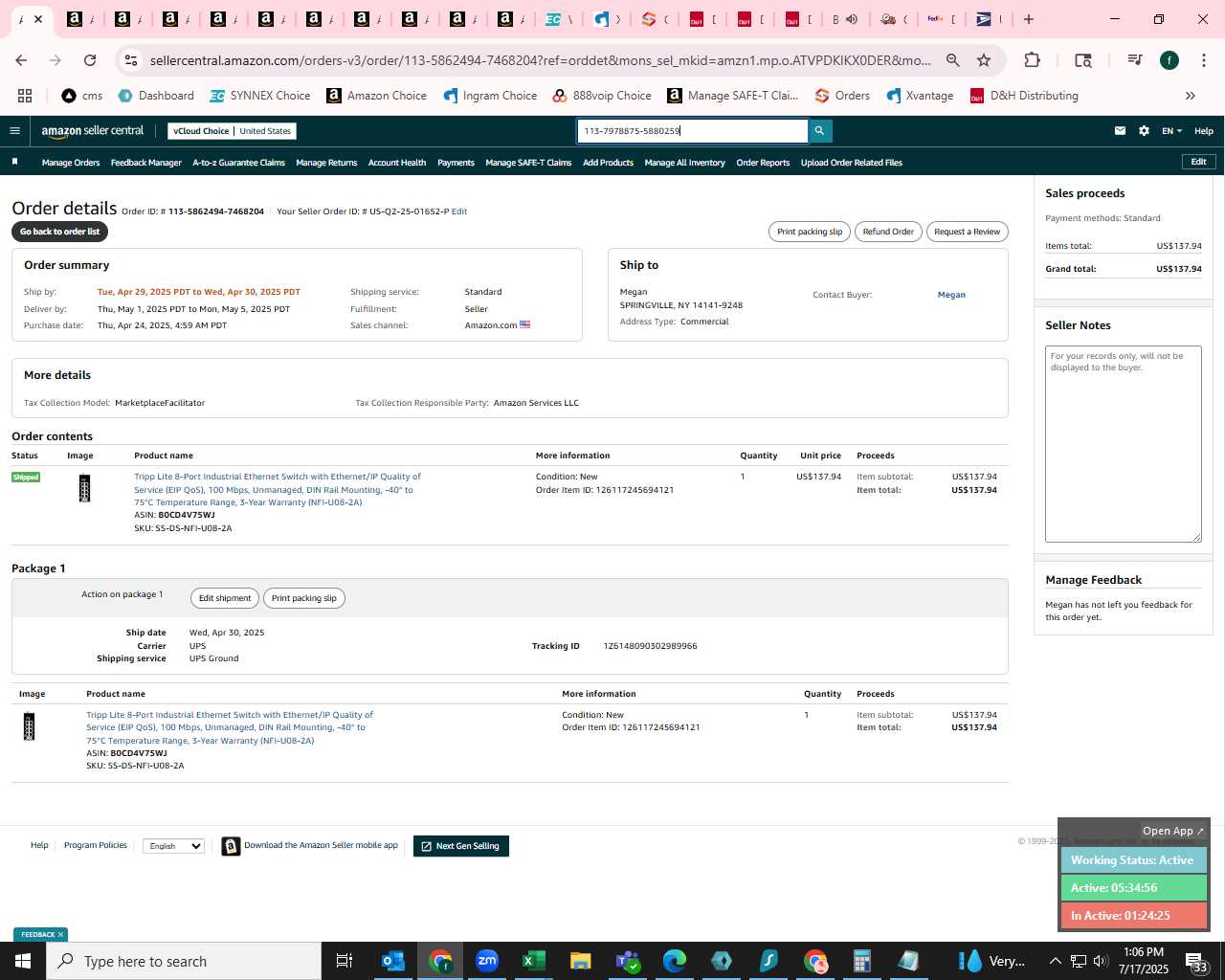Expand the system tray hidden icons arrow

[x=1055, y=961]
